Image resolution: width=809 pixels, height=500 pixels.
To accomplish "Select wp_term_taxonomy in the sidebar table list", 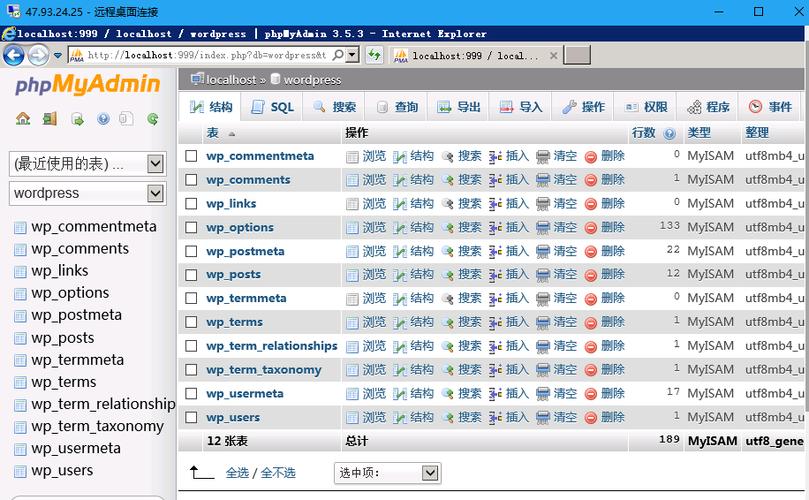I will tap(97, 427).
